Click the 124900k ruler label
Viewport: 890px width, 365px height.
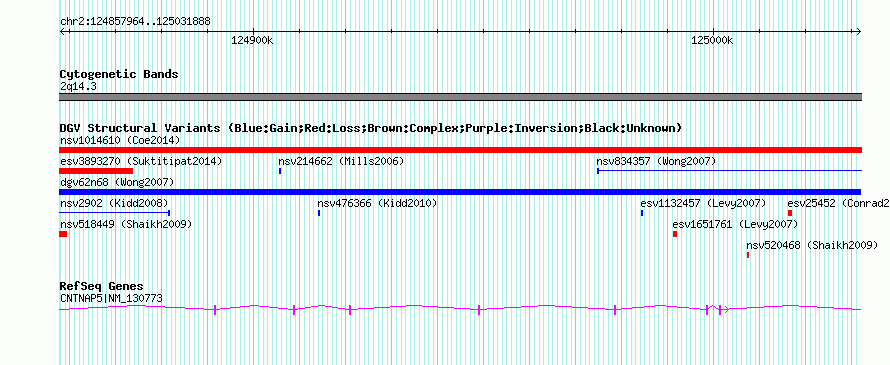point(253,40)
